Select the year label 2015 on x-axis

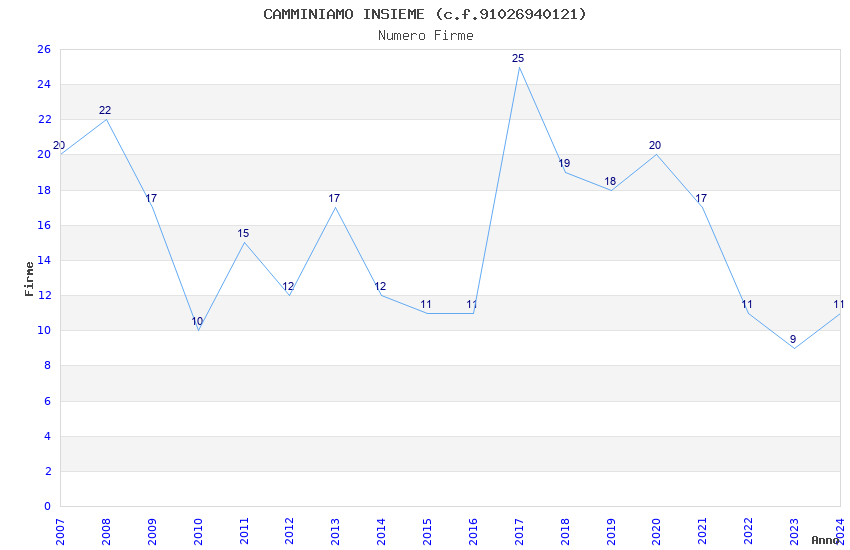pos(427,532)
